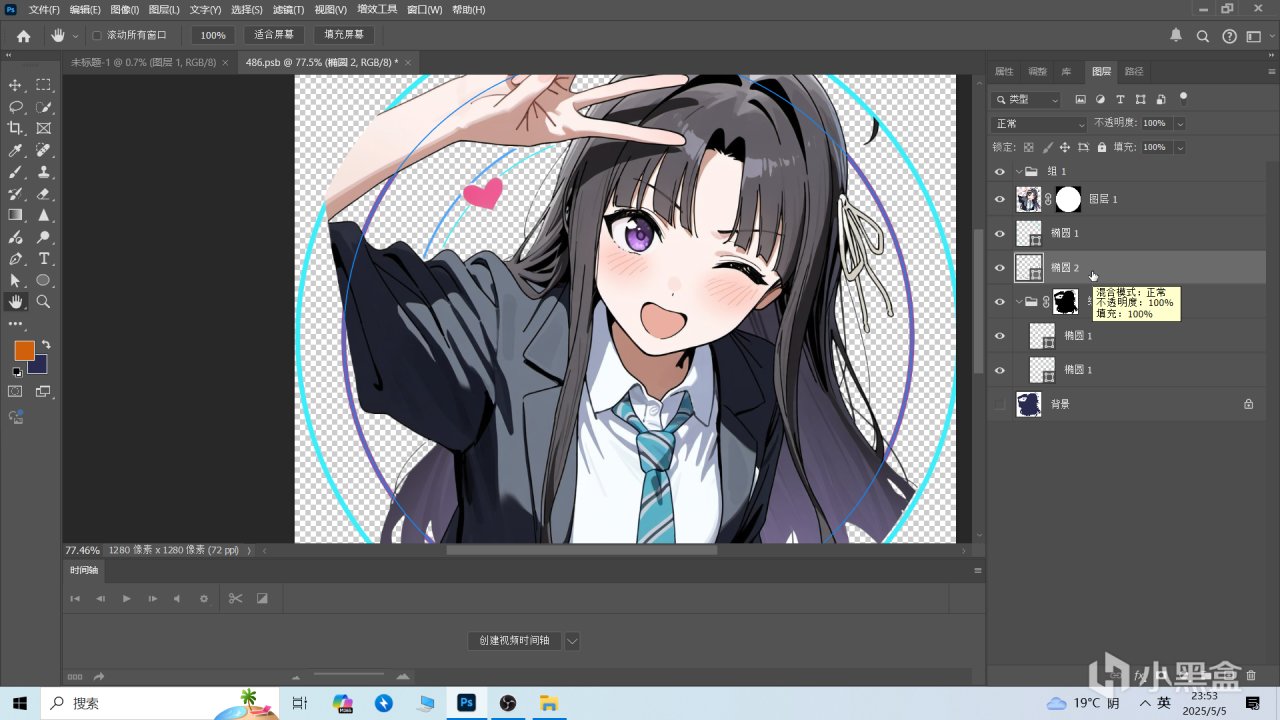The width and height of the screenshot is (1280, 720).
Task: Show the 背景 layer
Action: coord(999,404)
